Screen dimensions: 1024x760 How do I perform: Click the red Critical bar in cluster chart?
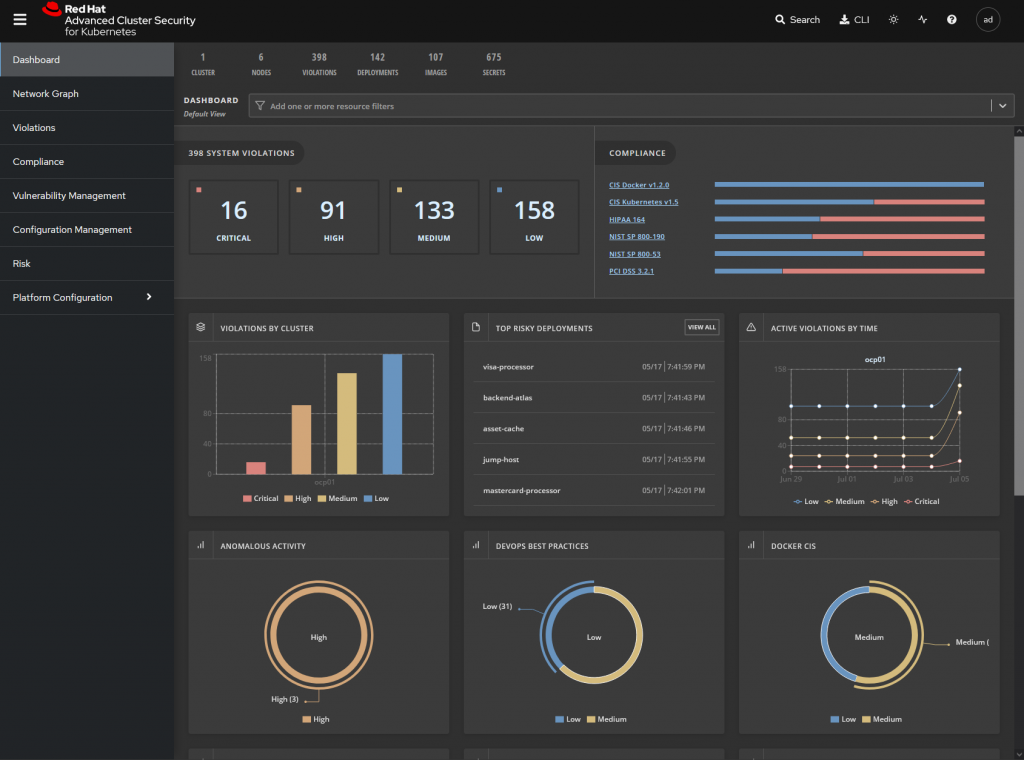pos(256,468)
